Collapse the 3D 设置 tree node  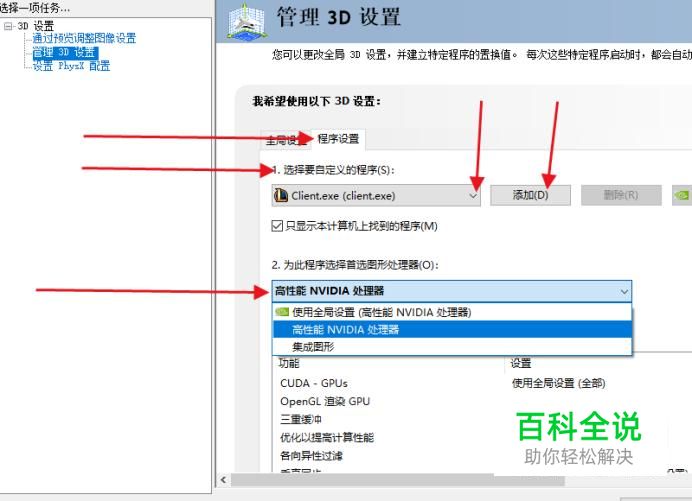click(8, 26)
